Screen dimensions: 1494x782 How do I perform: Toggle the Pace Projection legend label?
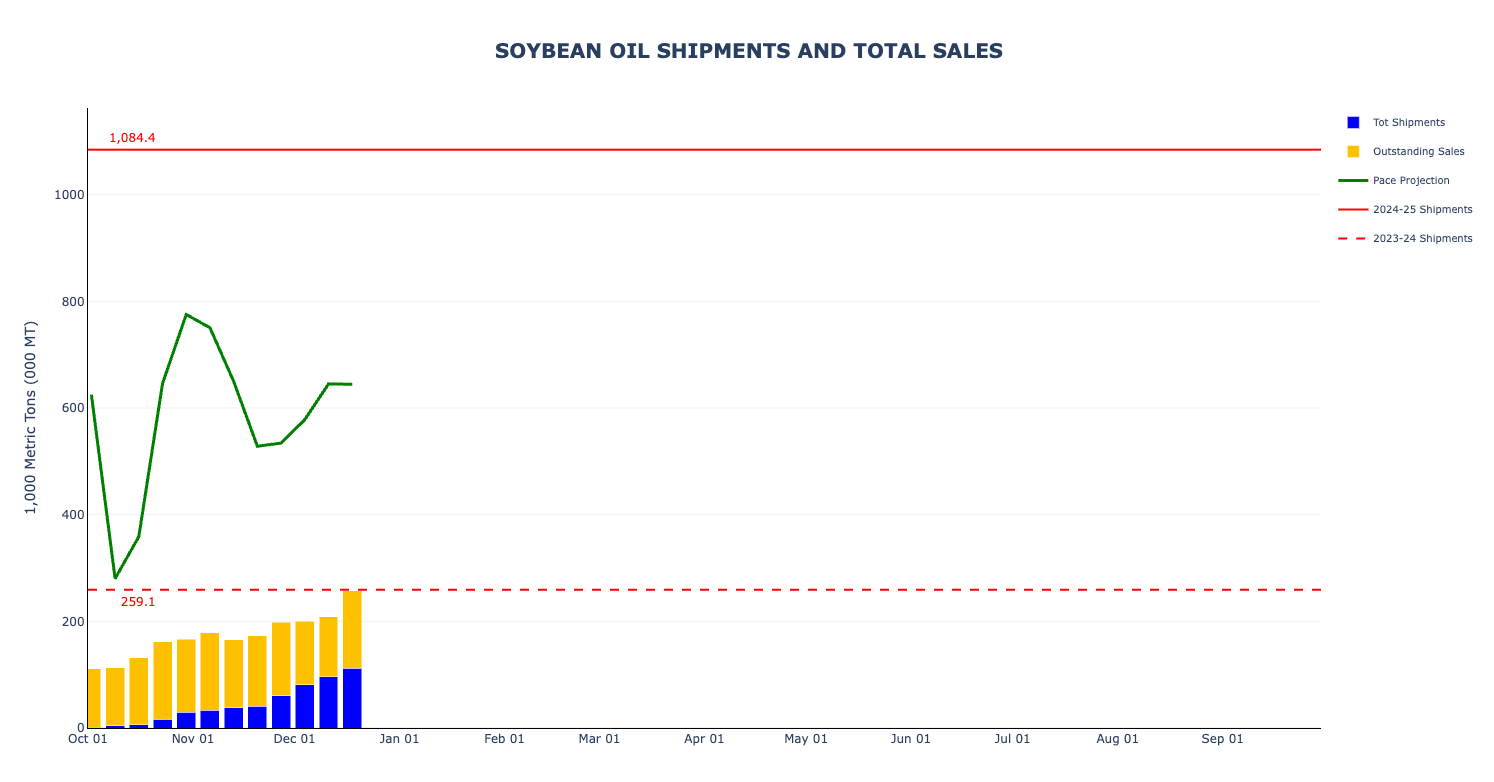[1411, 181]
